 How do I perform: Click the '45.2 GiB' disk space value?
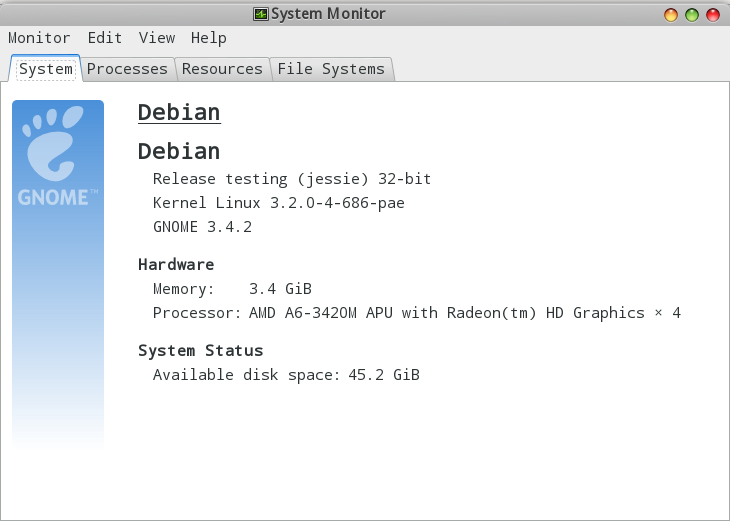(384, 375)
